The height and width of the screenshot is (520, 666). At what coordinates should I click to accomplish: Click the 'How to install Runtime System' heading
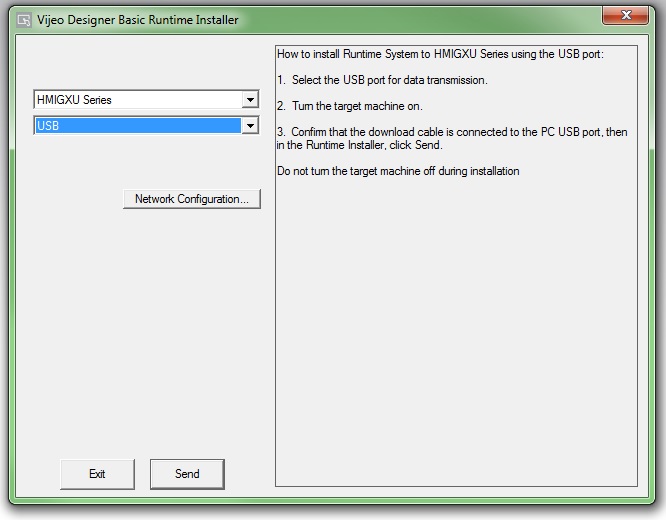pos(440,54)
